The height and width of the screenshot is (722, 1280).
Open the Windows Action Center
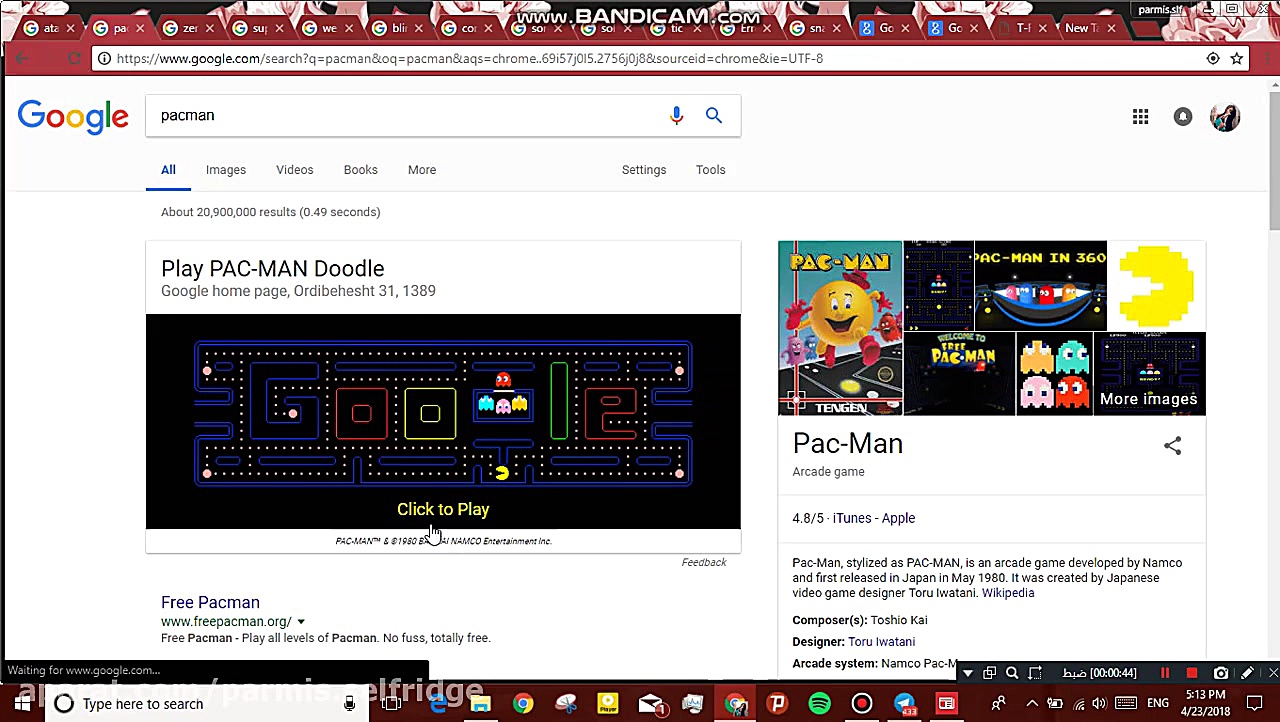1255,704
